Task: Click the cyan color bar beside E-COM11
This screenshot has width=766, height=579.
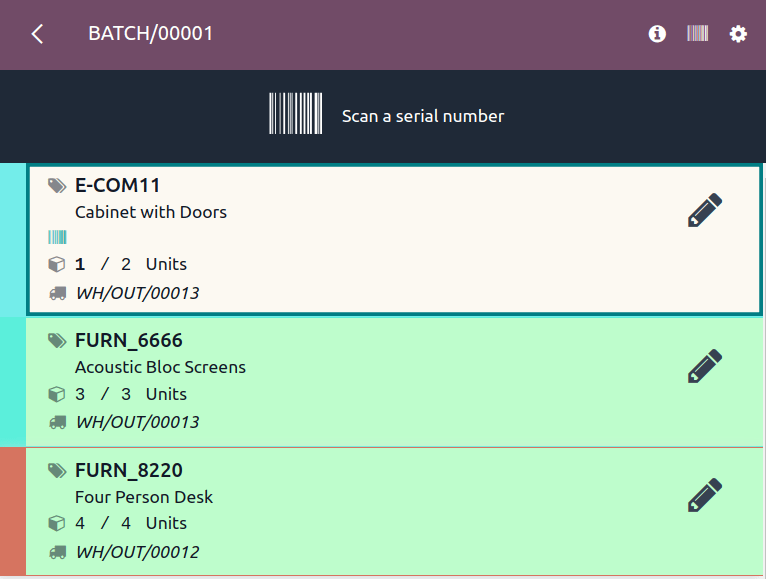Action: pos(13,240)
